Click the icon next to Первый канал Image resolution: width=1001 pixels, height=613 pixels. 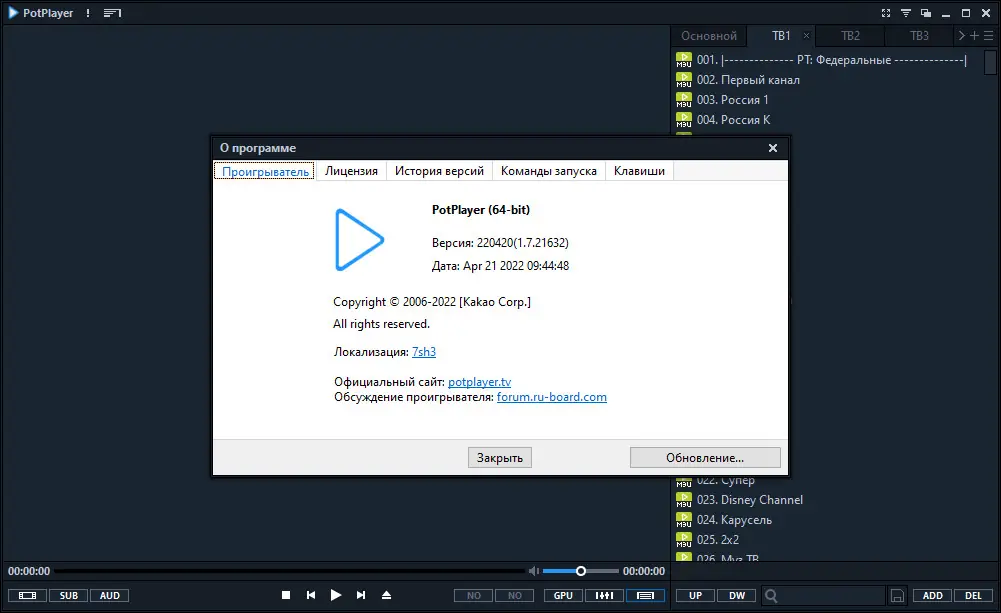(684, 80)
